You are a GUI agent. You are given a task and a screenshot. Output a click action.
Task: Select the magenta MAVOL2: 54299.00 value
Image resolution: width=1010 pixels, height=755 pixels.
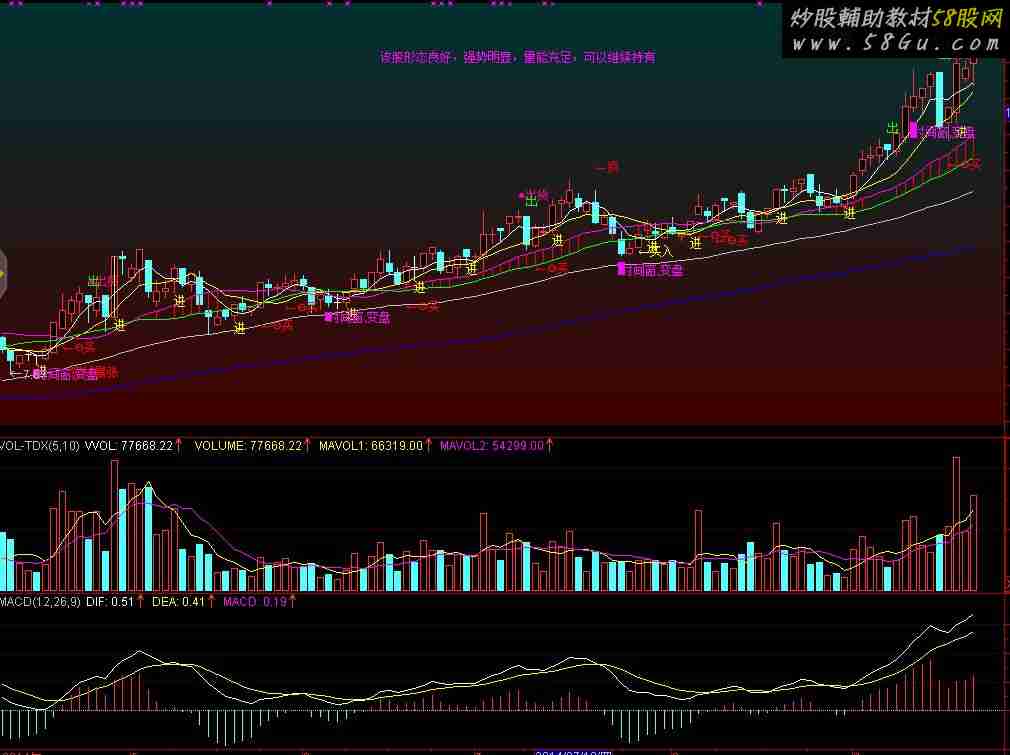click(x=492, y=445)
